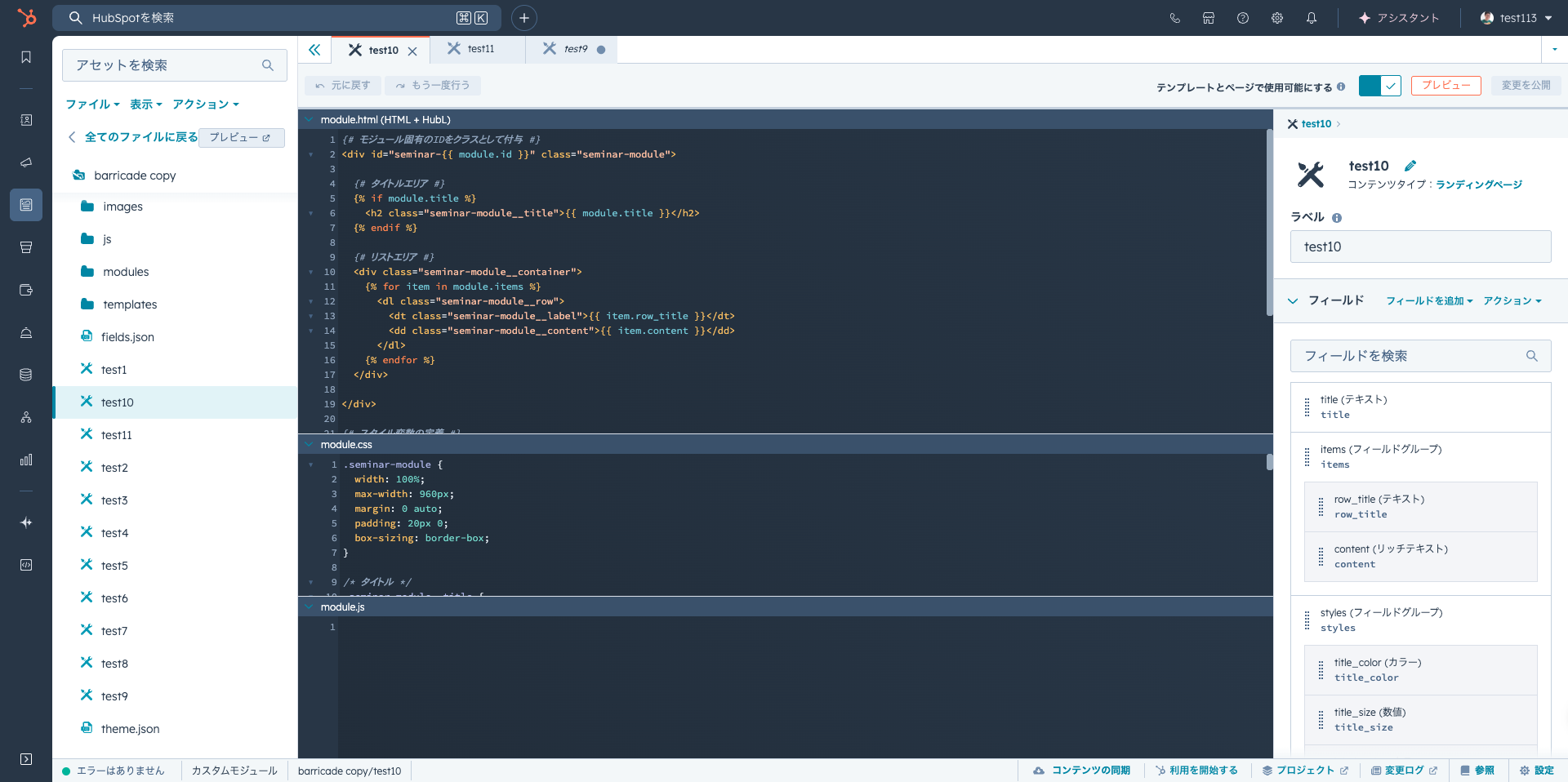Click the marketplace store icon
The width and height of the screenshot is (1568, 782).
pos(1209,18)
